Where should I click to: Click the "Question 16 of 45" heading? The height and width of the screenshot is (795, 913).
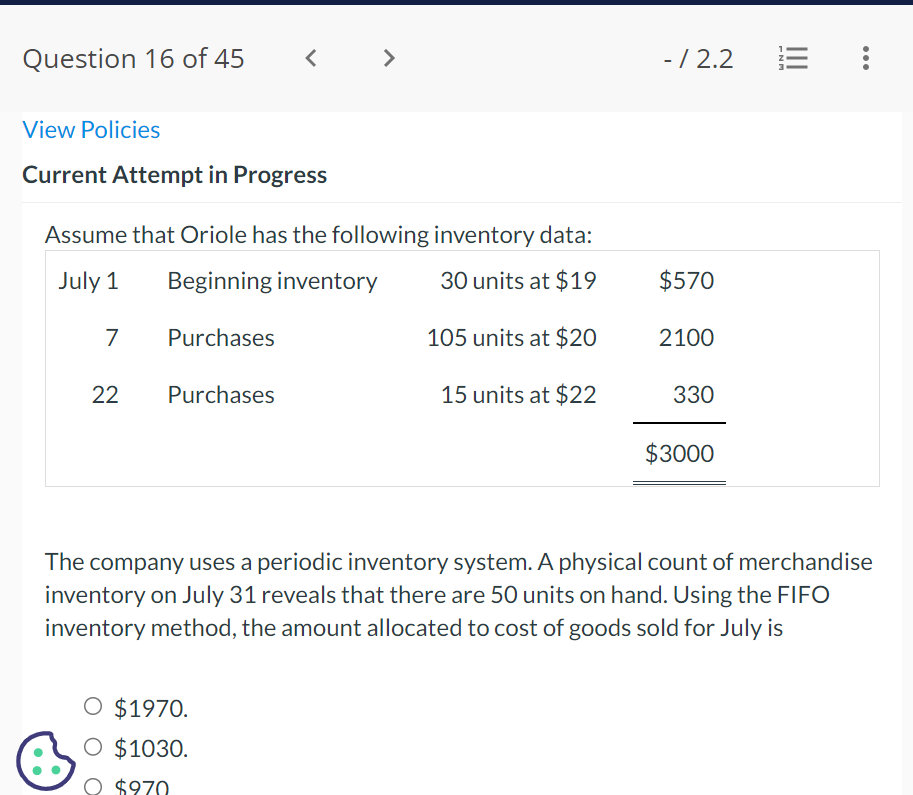pos(133,58)
